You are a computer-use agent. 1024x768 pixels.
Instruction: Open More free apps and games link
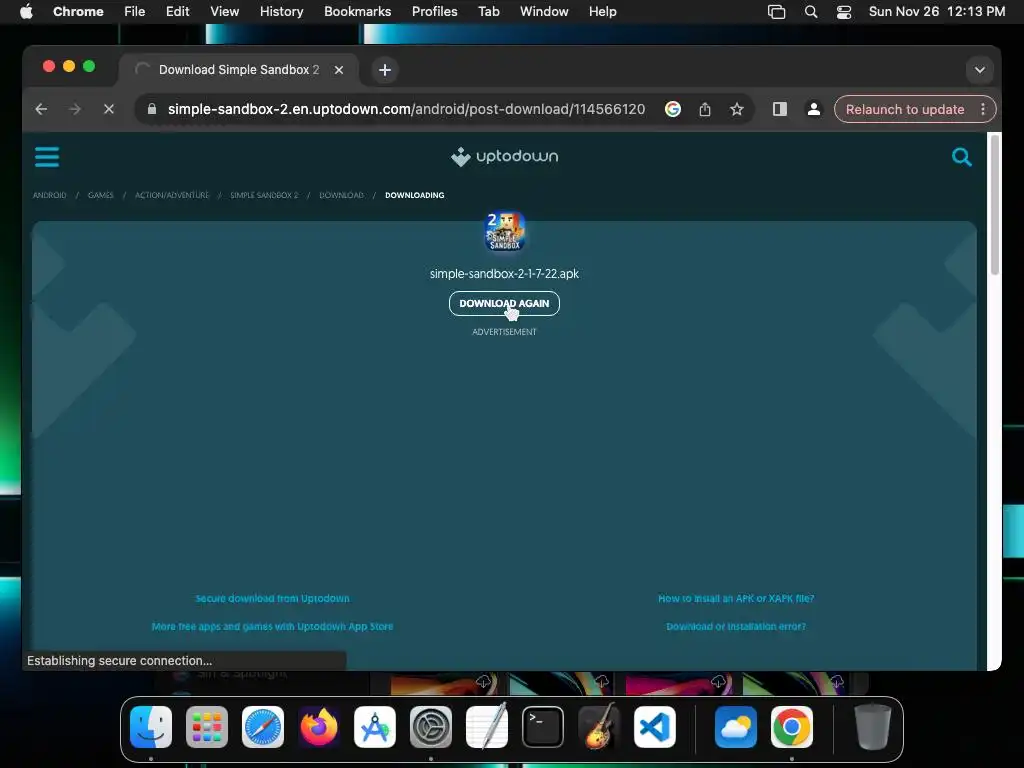[272, 626]
